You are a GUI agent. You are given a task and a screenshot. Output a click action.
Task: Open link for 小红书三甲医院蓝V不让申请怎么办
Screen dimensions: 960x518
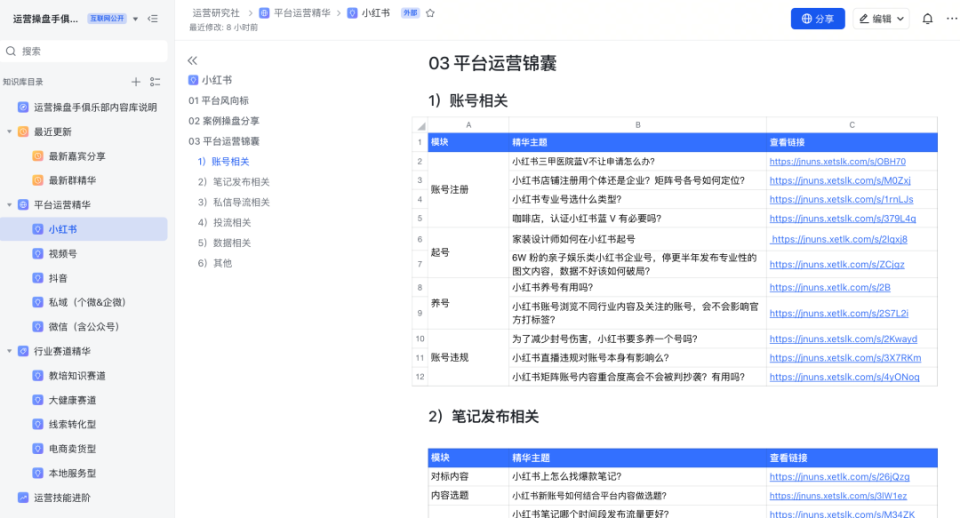pyautogui.click(x=838, y=162)
